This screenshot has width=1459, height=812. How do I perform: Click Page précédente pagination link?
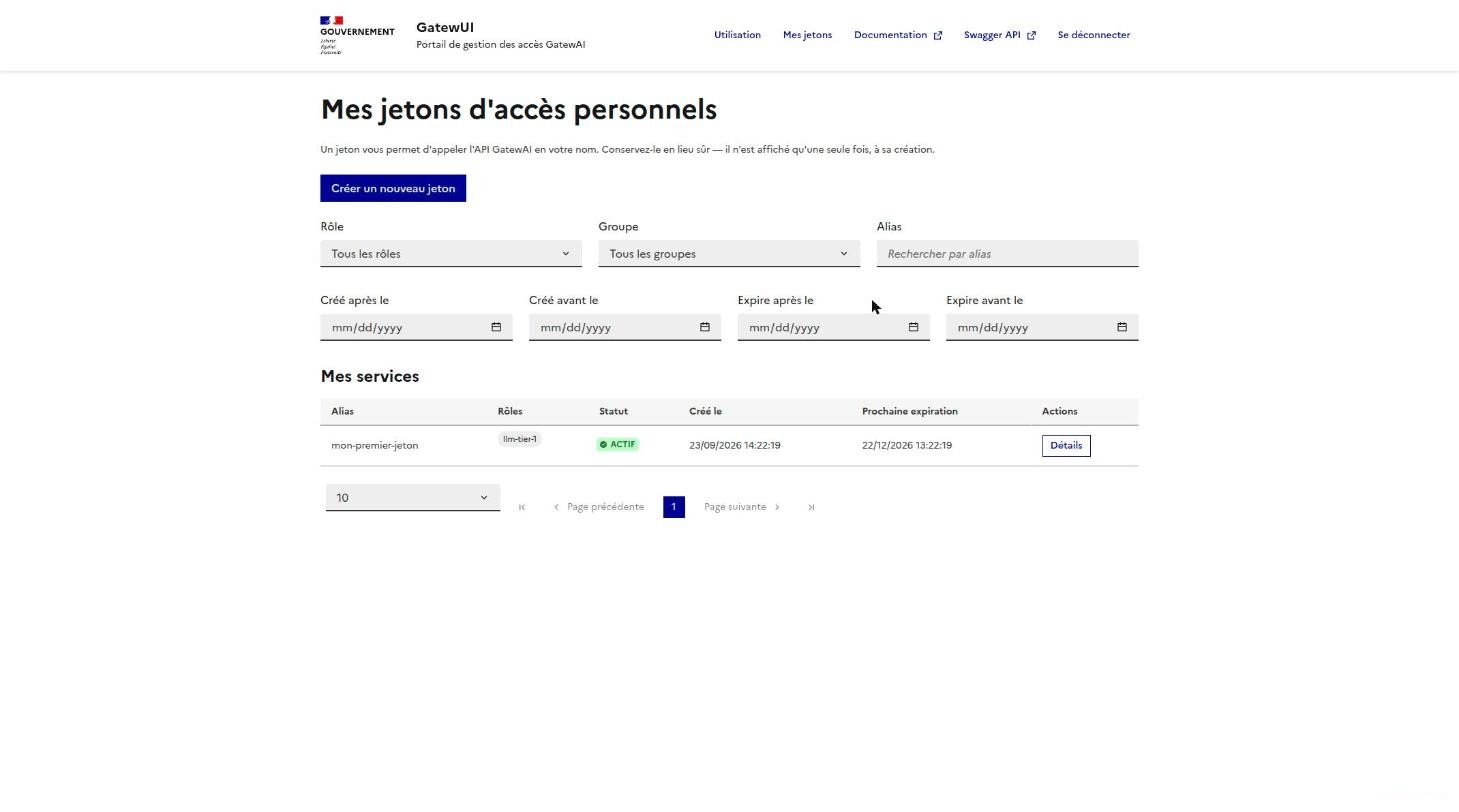click(x=599, y=507)
